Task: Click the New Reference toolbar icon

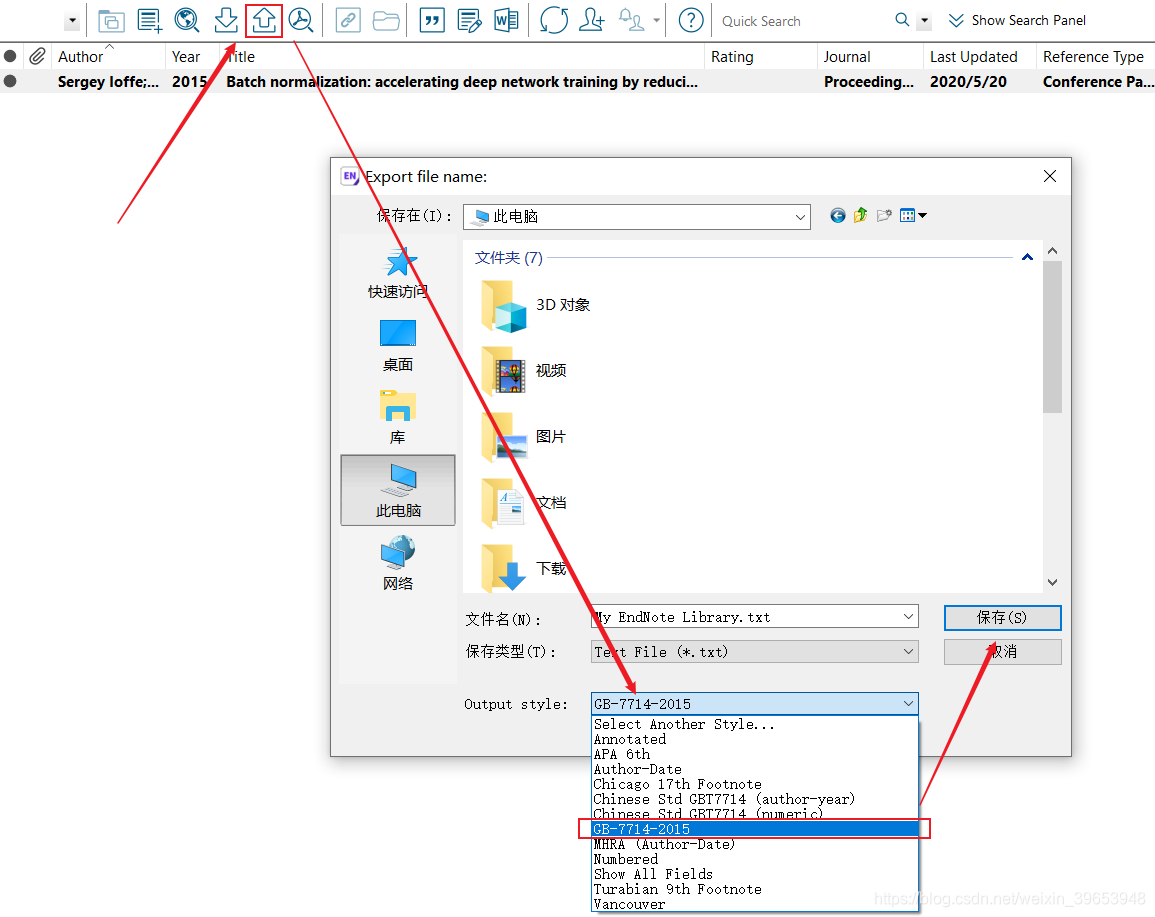Action: coord(150,21)
